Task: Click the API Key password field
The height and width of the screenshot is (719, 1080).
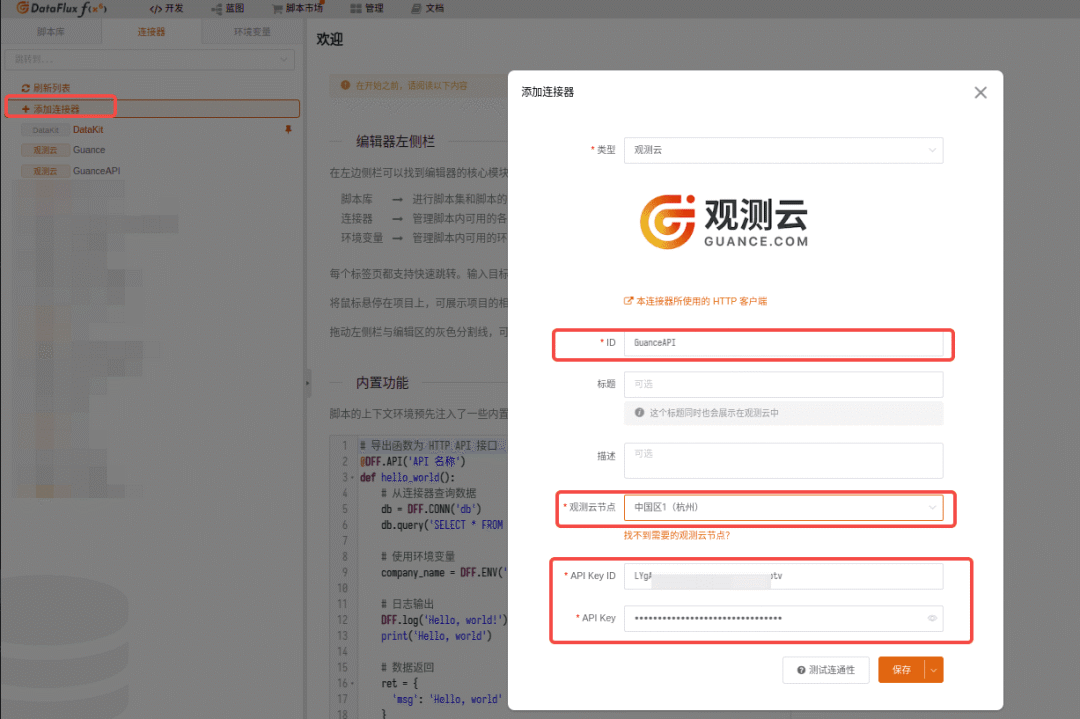Action: [x=783, y=618]
